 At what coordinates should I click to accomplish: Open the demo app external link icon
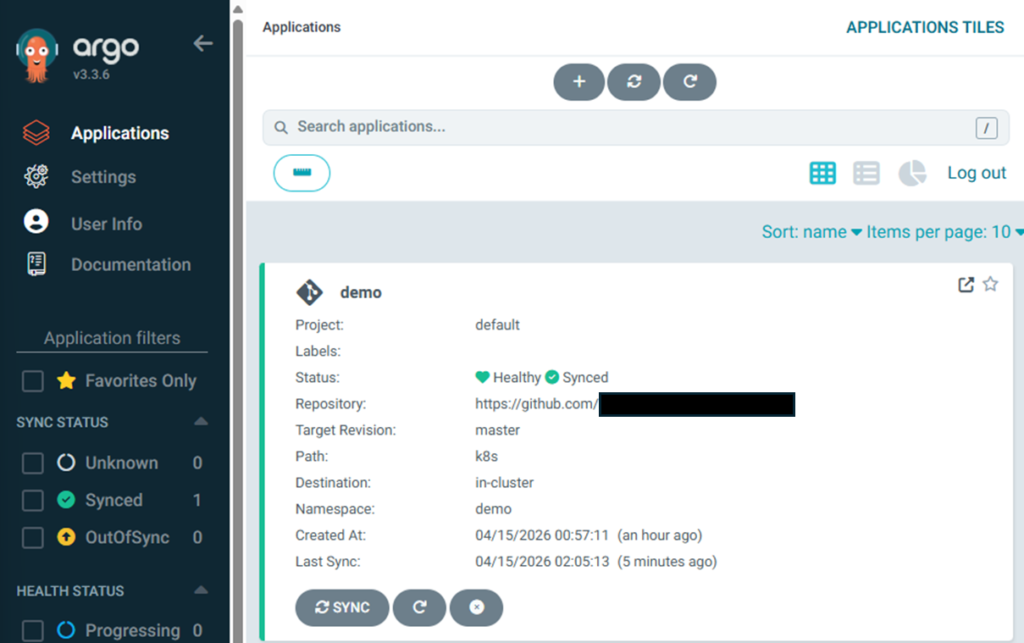(965, 285)
